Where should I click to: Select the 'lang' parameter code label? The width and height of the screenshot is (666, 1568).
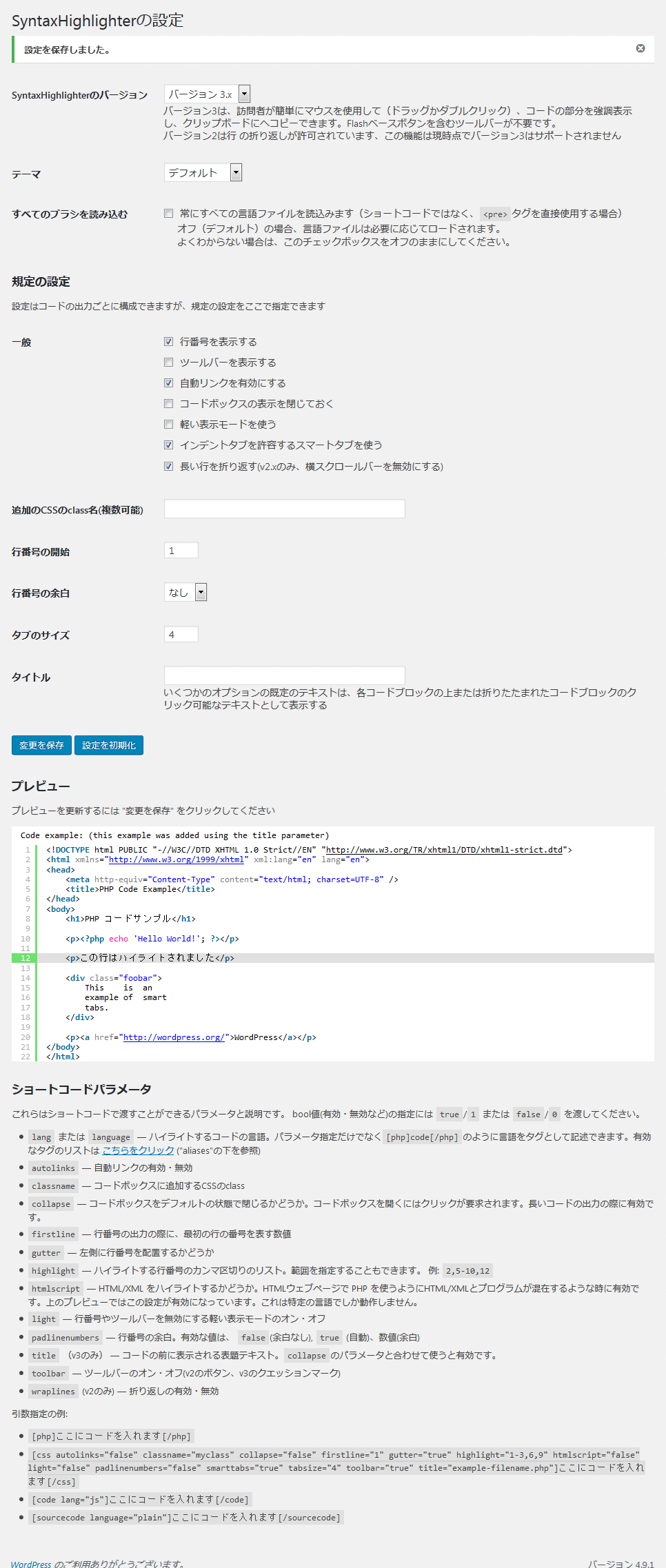pos(41,1137)
